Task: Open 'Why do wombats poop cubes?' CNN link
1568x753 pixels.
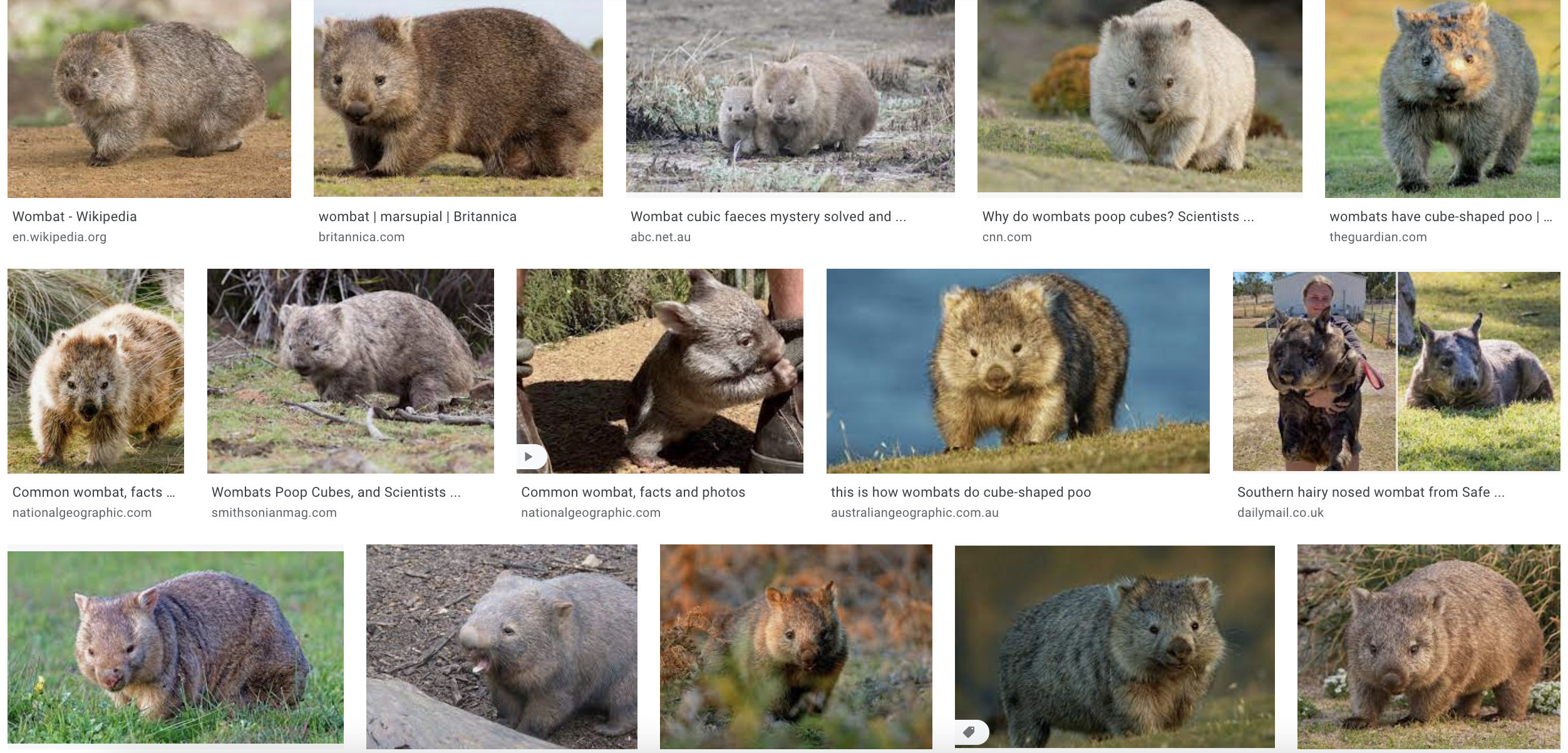Action: pyautogui.click(x=1118, y=217)
